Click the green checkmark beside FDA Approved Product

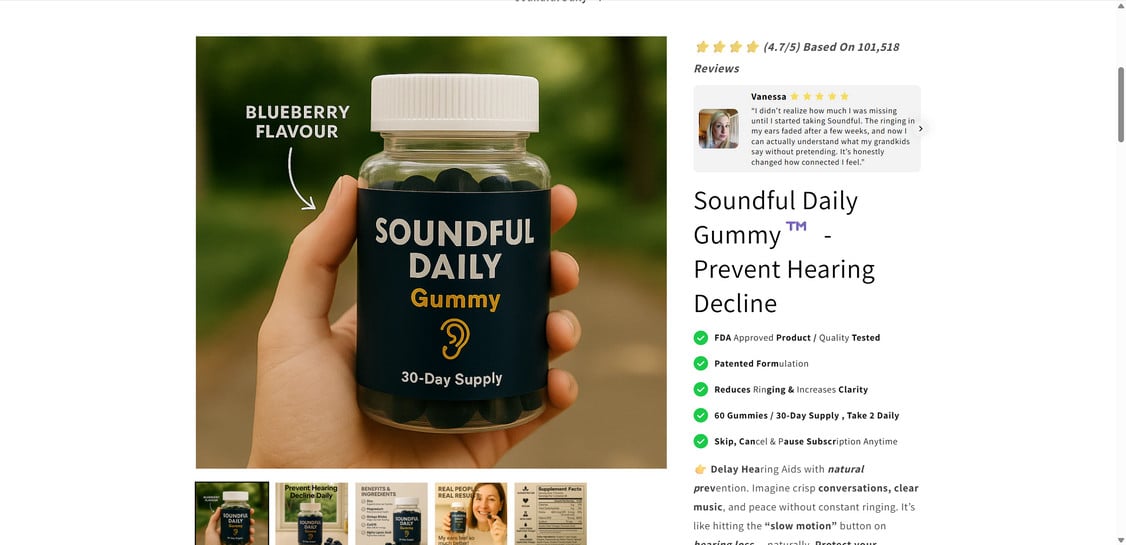[x=701, y=337]
